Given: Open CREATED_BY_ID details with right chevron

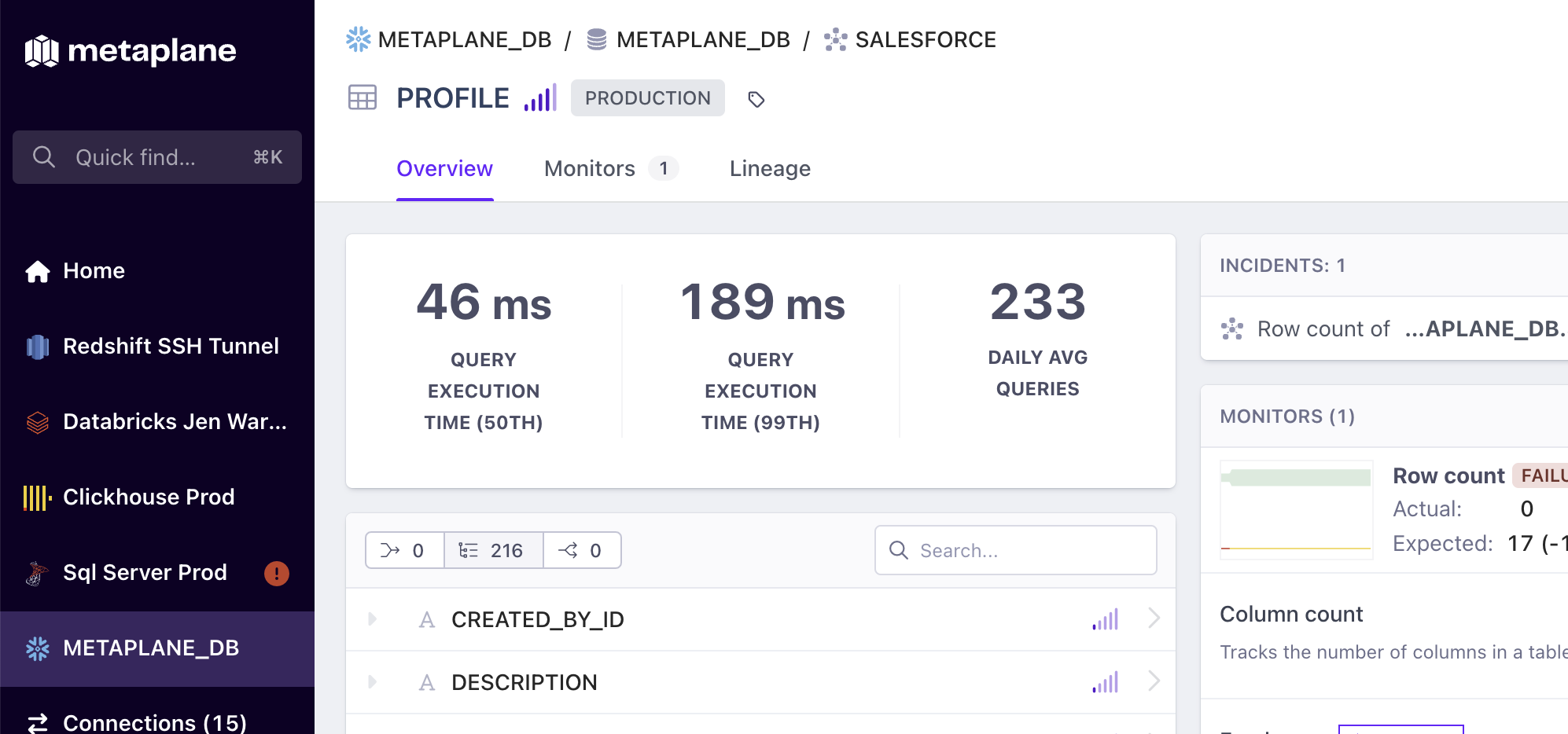Looking at the screenshot, I should [x=1154, y=618].
